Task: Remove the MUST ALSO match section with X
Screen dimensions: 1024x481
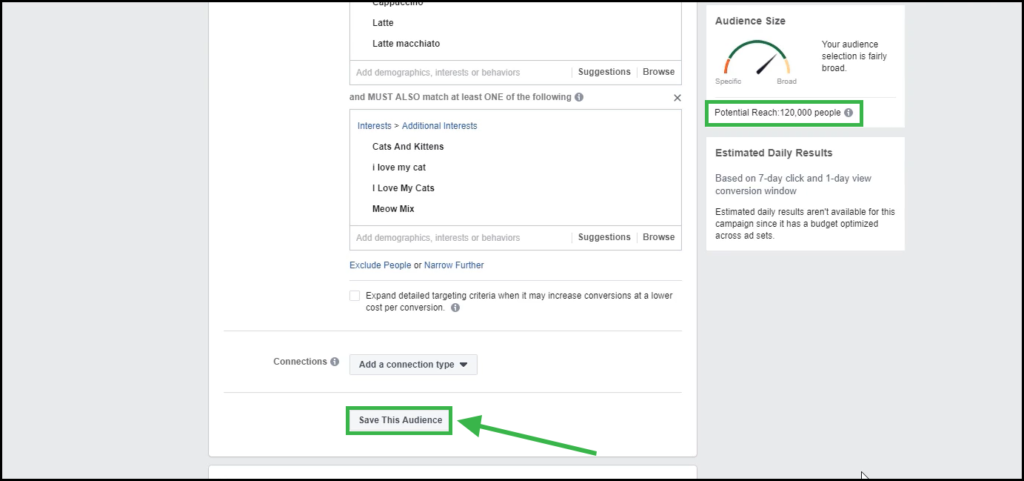Action: (677, 98)
